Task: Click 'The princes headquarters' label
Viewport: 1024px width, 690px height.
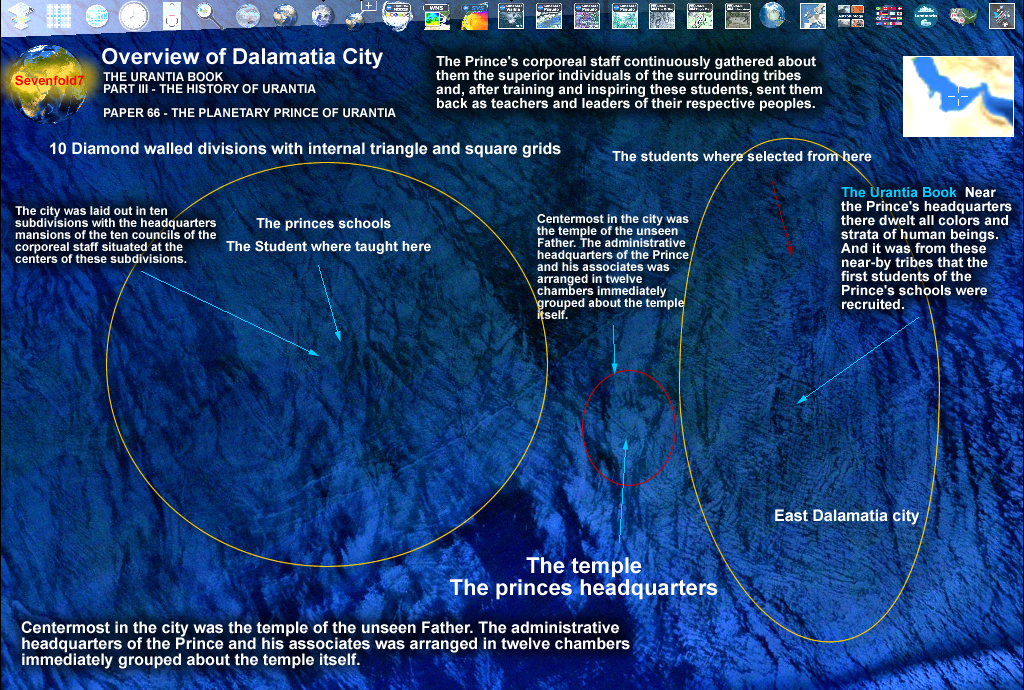Action: pyautogui.click(x=583, y=588)
